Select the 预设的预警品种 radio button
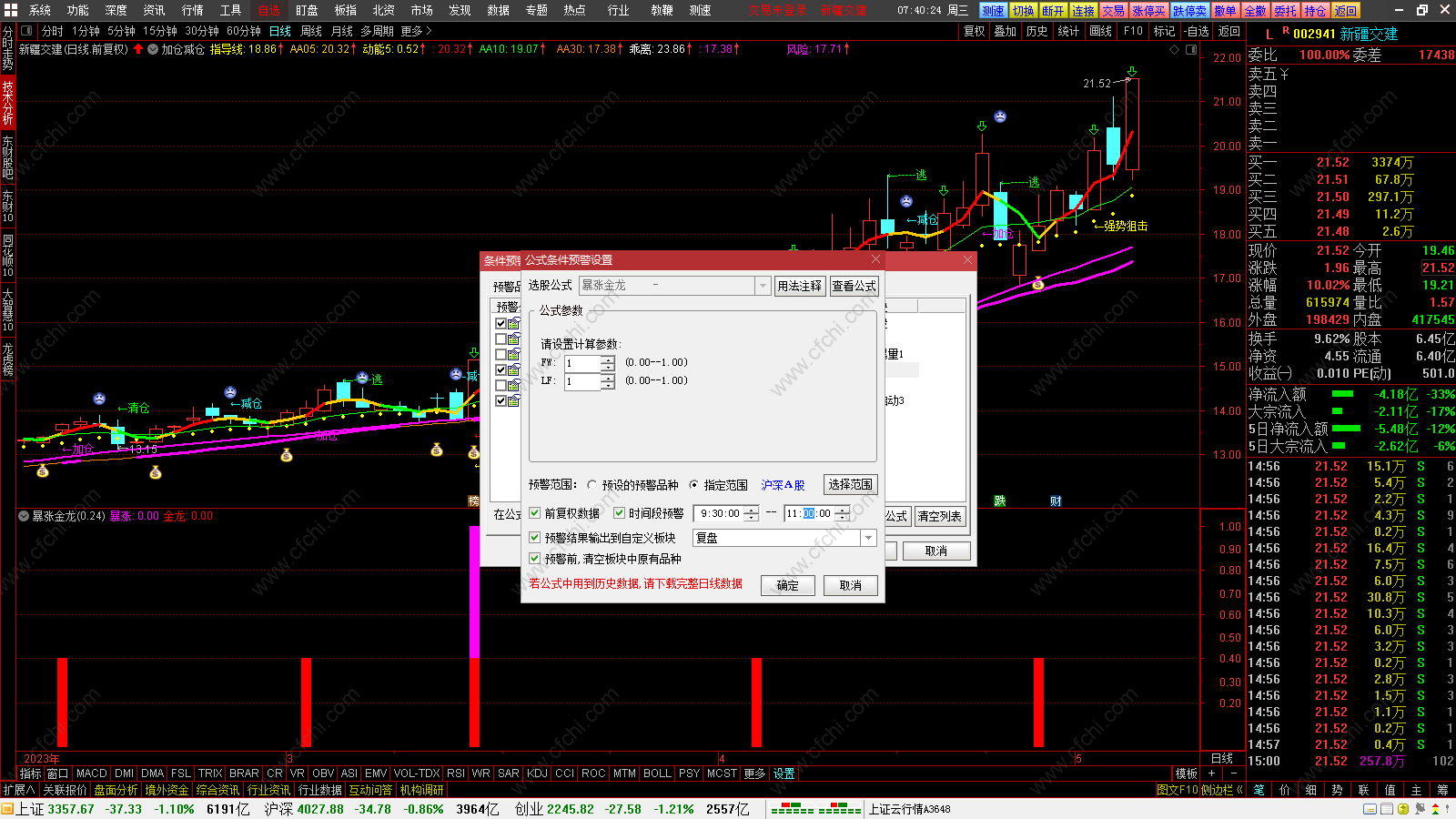This screenshot has height=819, width=1456. pyautogui.click(x=592, y=485)
